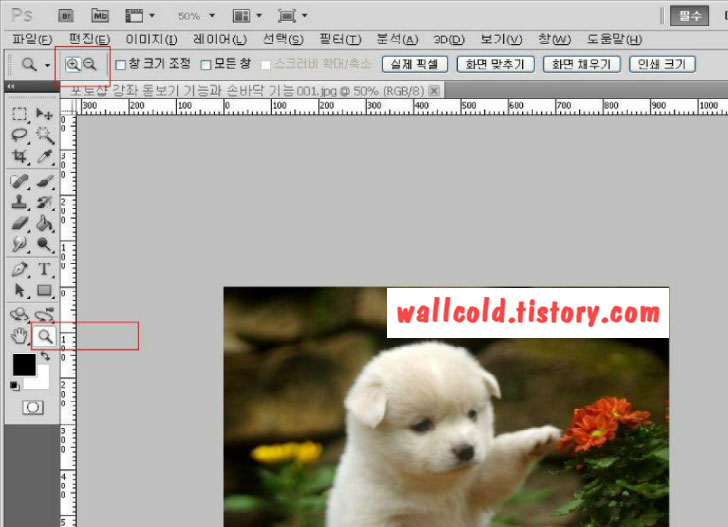Open the 도움말(H) menu
This screenshot has height=527, width=728.
[614, 39]
